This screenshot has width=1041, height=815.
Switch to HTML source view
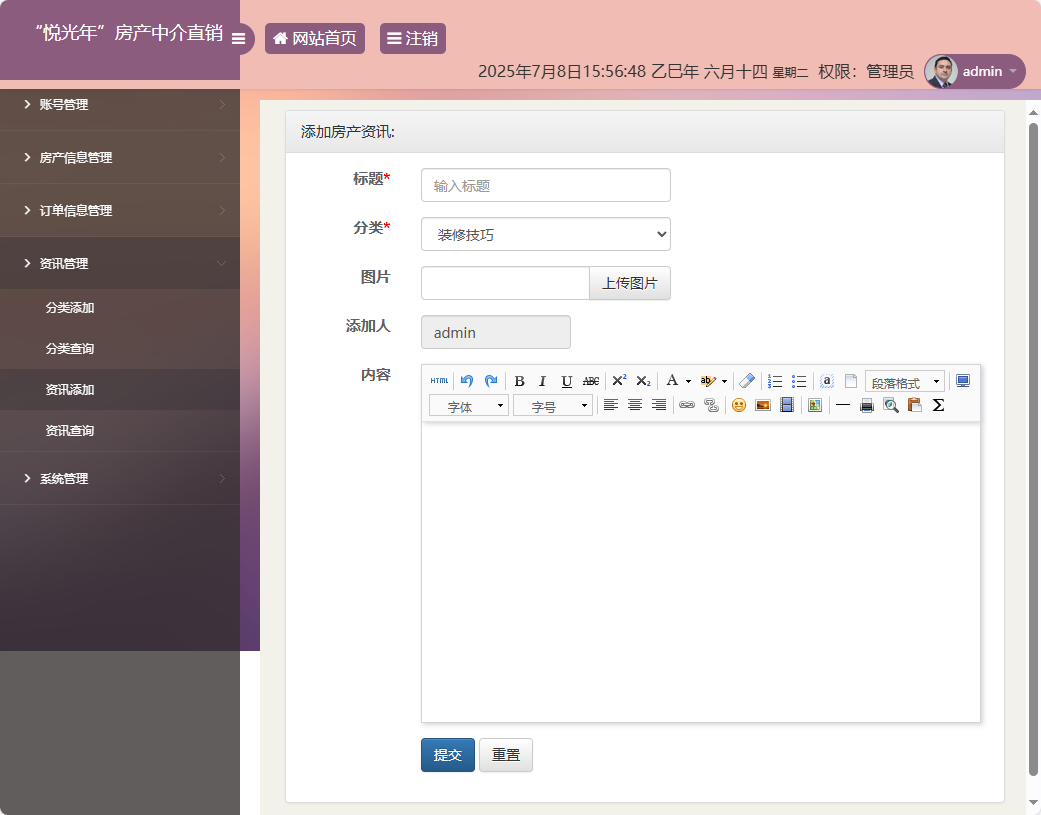pyautogui.click(x=439, y=381)
